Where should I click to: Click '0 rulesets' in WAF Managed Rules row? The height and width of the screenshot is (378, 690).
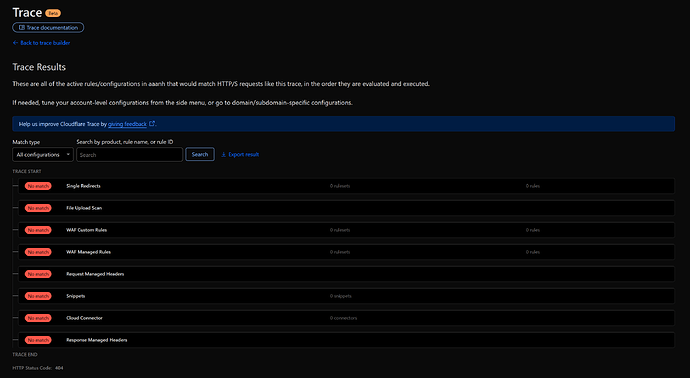(x=340, y=252)
